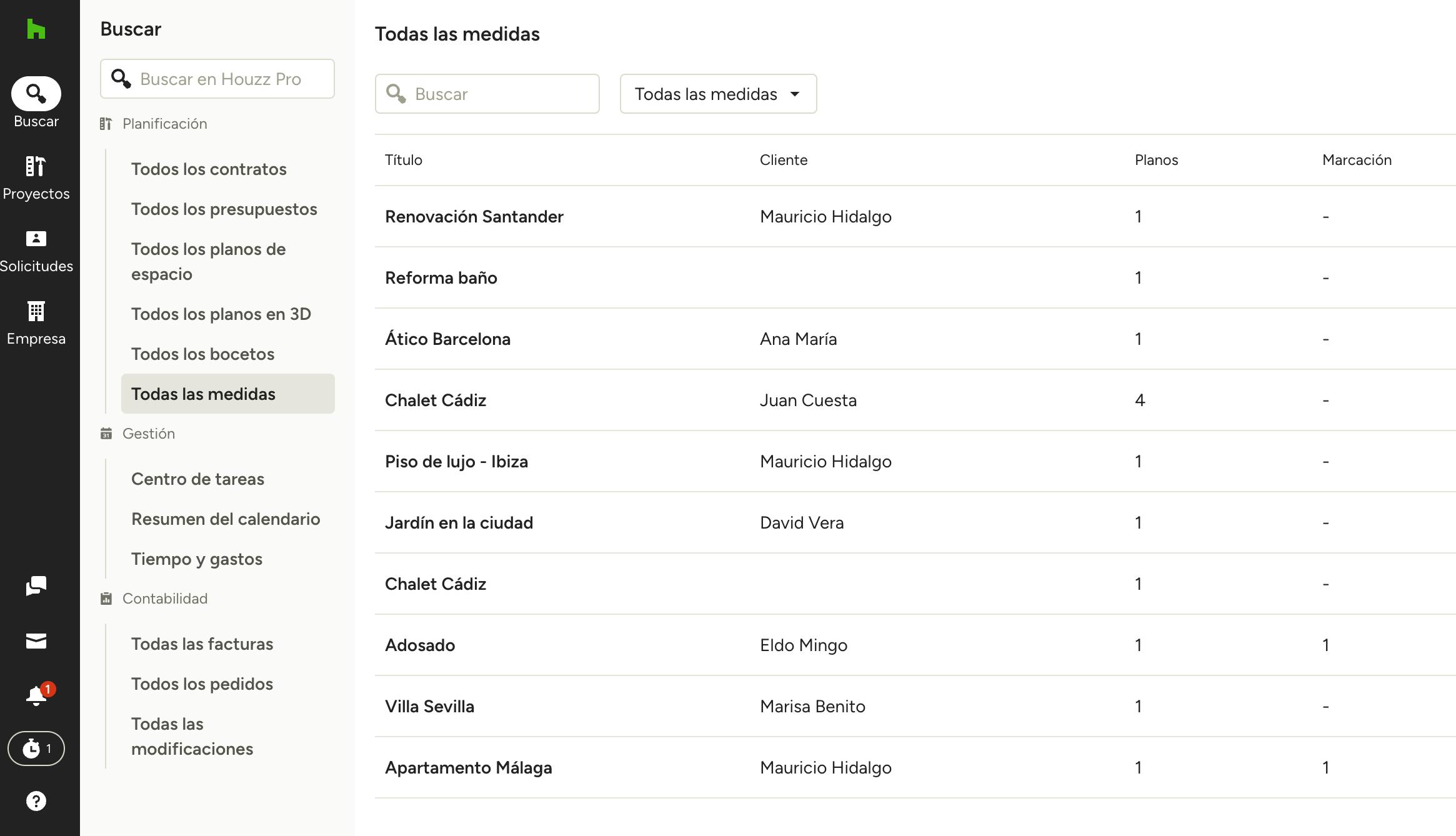Expand the Todas las medidas filter dropdown

coord(718,94)
